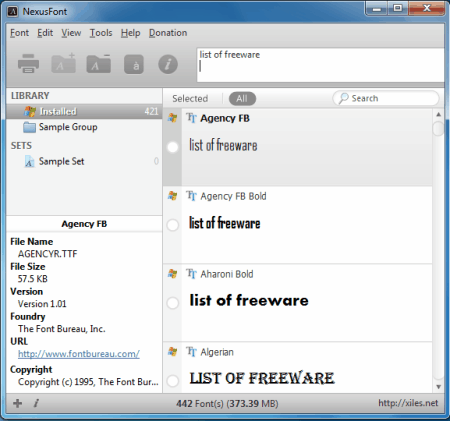Screen dimensions: 450x421
Task: Click the Sample Set document icon
Action: [x=29, y=161]
